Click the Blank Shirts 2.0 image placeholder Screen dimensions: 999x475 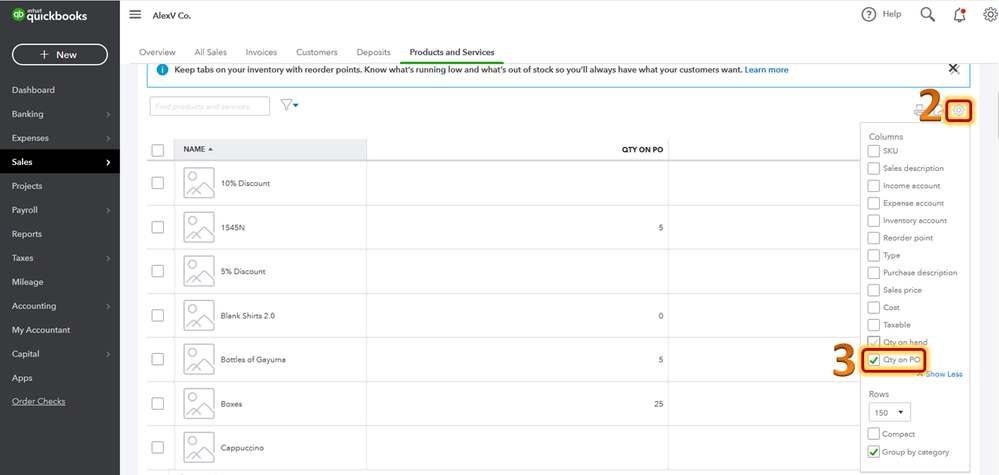[x=199, y=315]
